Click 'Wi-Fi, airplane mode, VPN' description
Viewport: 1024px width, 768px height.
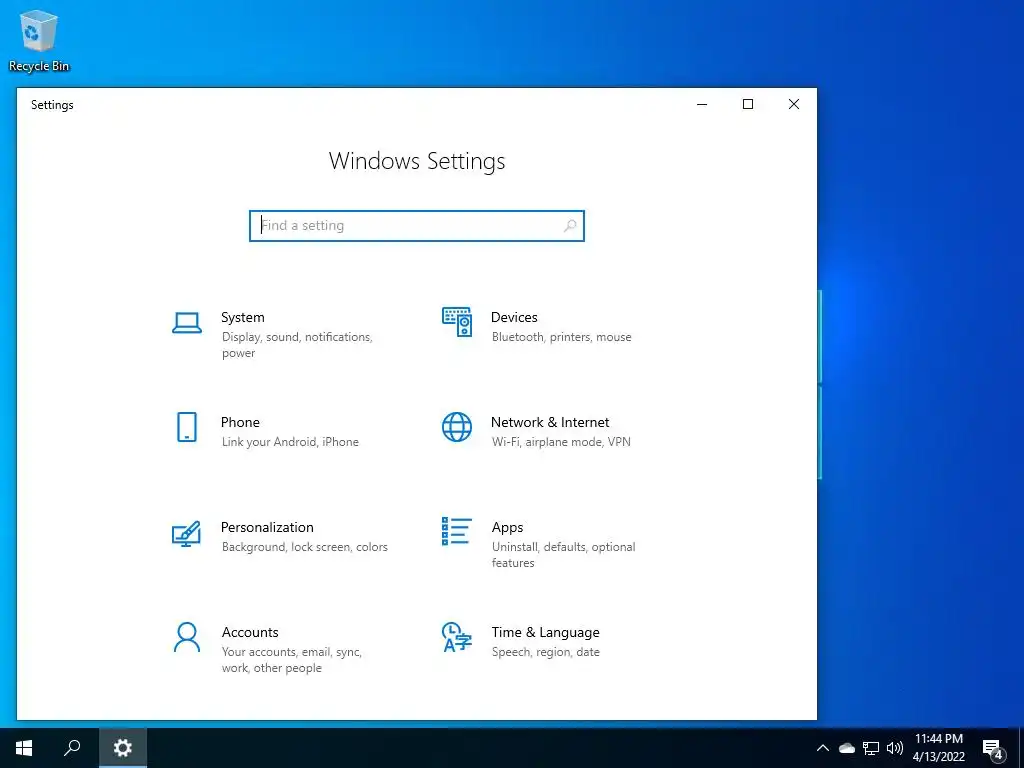(561, 442)
